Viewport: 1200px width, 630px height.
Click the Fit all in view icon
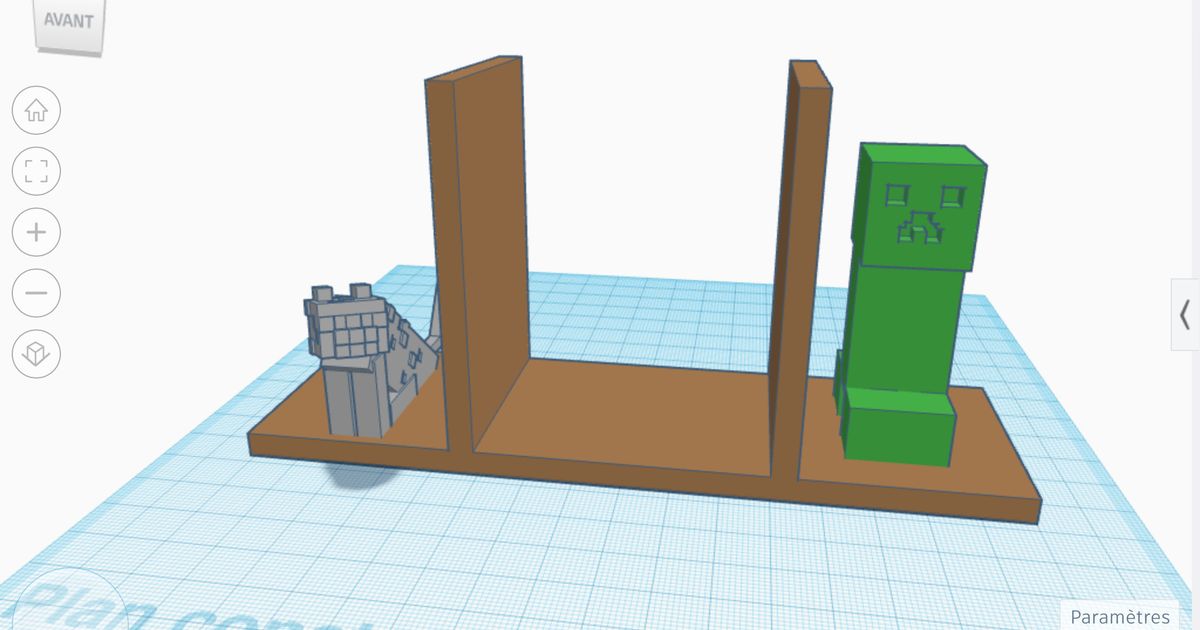(x=36, y=171)
